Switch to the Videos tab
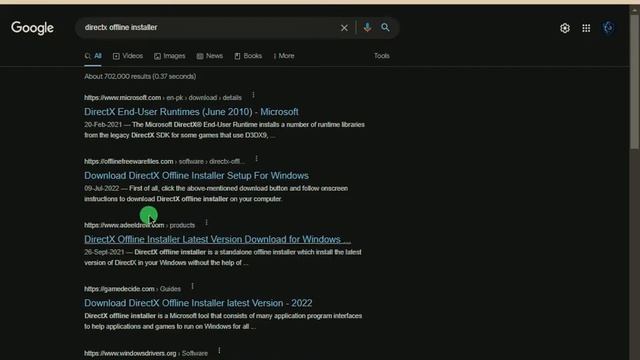Viewport: 640px width, 360px height. [x=128, y=56]
